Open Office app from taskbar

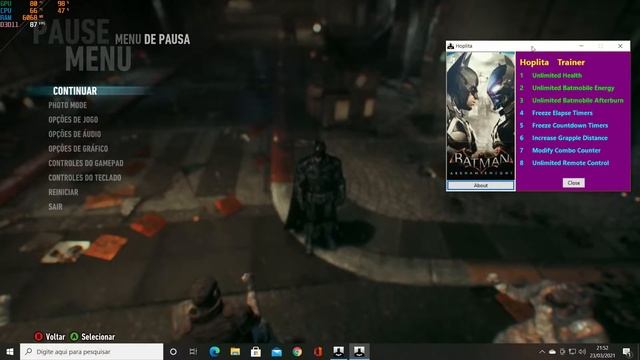click(318, 351)
